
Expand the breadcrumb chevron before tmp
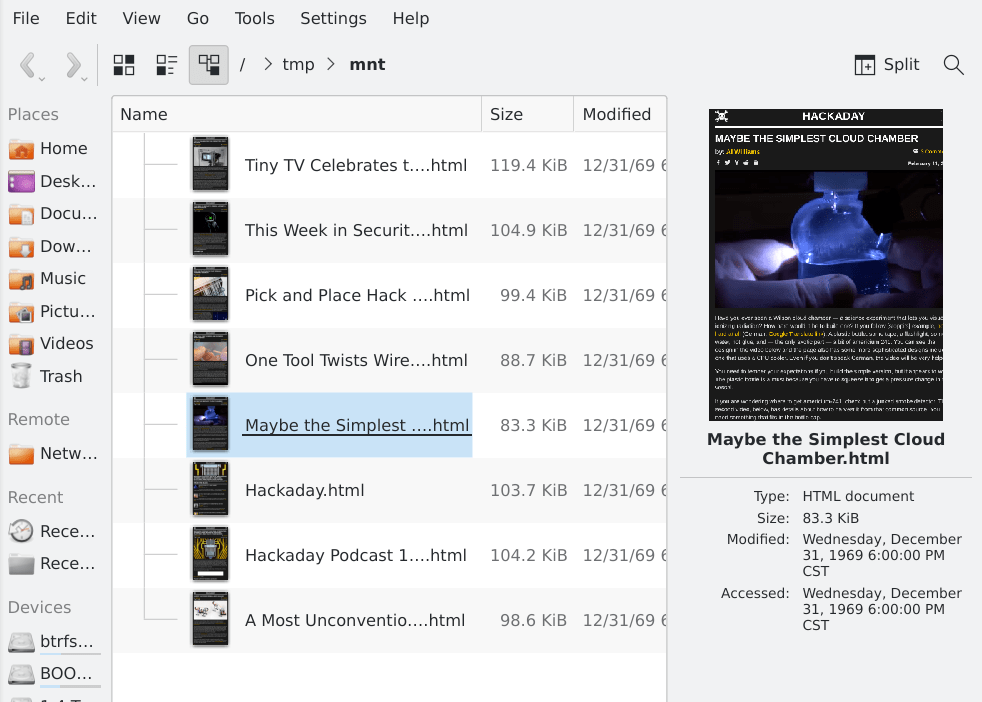[268, 65]
